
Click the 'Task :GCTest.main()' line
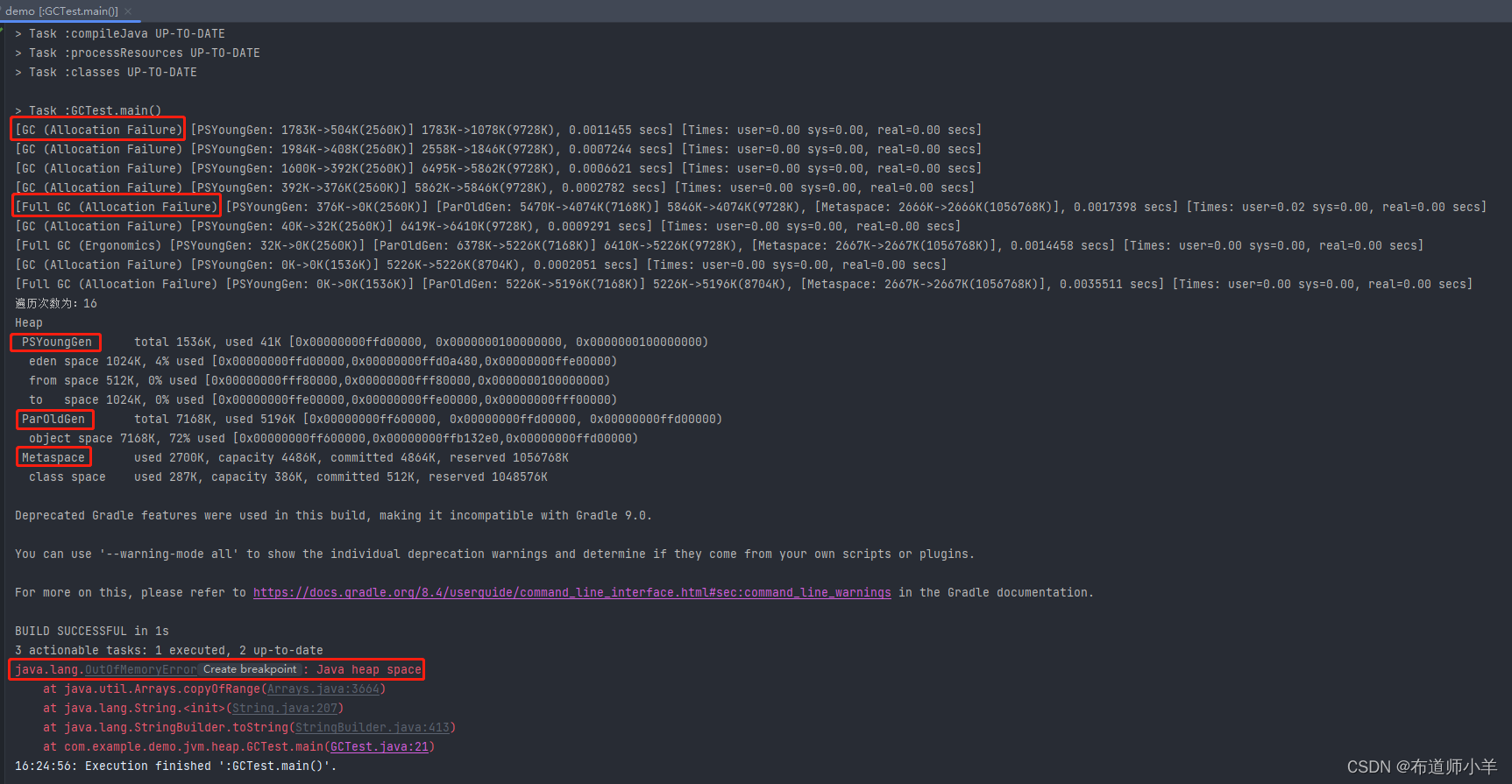tap(89, 110)
